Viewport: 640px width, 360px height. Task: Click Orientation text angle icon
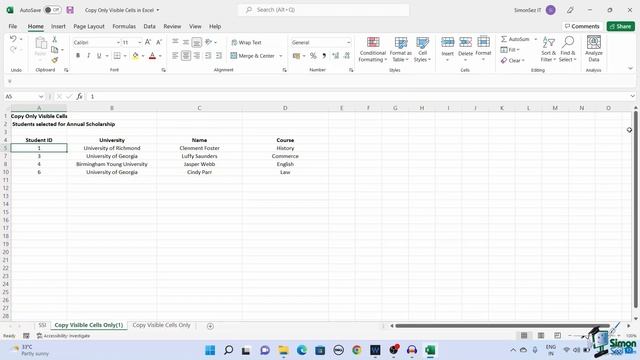pos(209,42)
